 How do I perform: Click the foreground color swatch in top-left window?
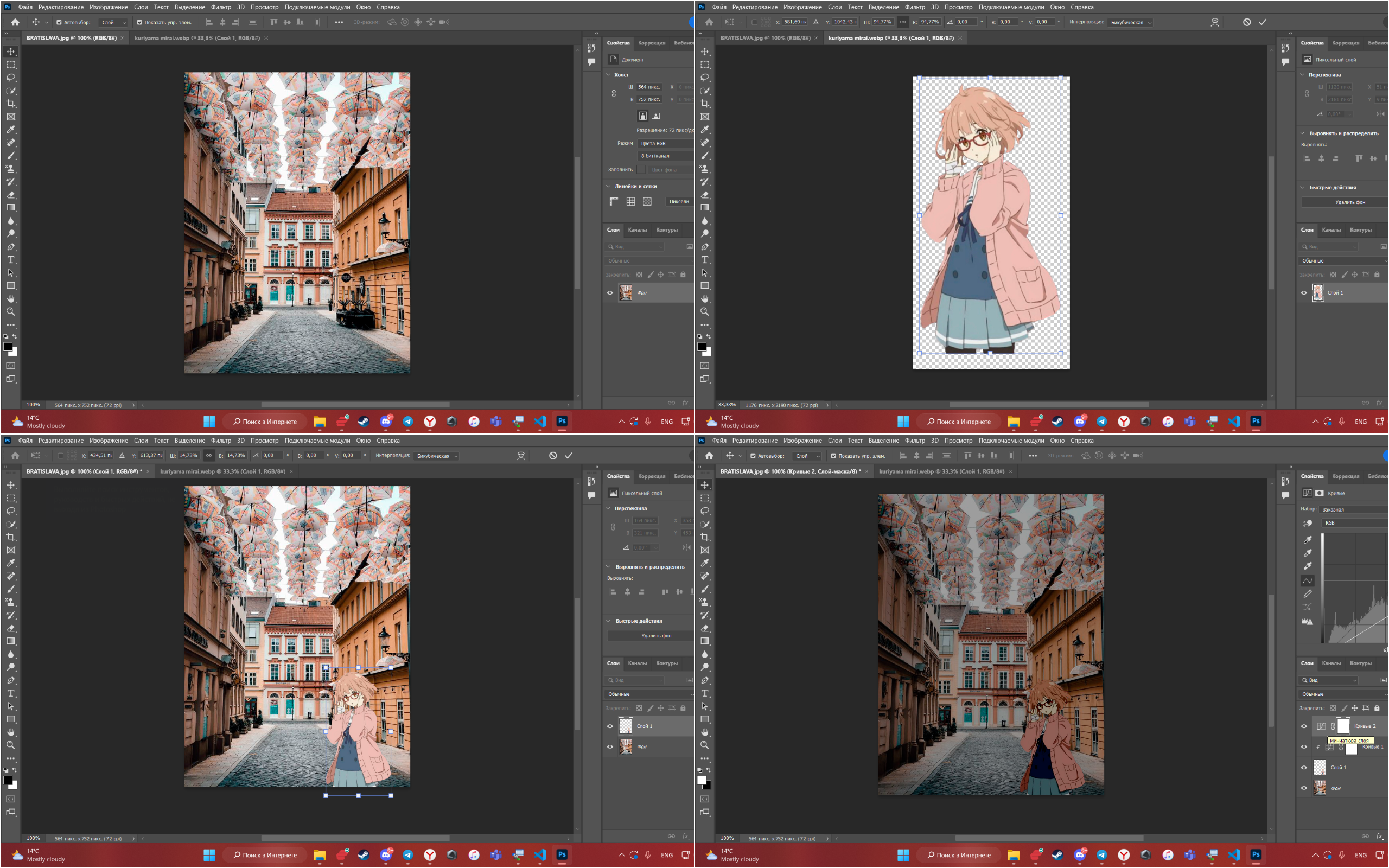[8, 347]
